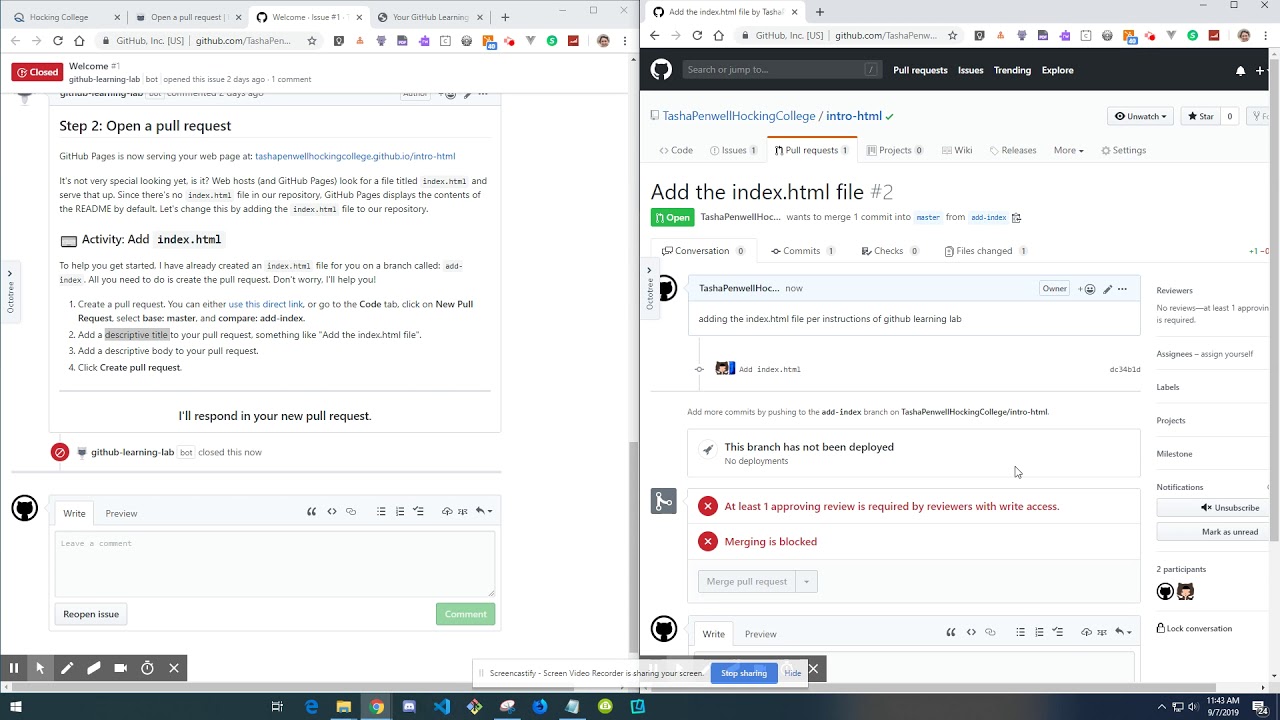The height and width of the screenshot is (720, 1280).
Task: Open the Windows Start menu
Action: click(x=16, y=706)
